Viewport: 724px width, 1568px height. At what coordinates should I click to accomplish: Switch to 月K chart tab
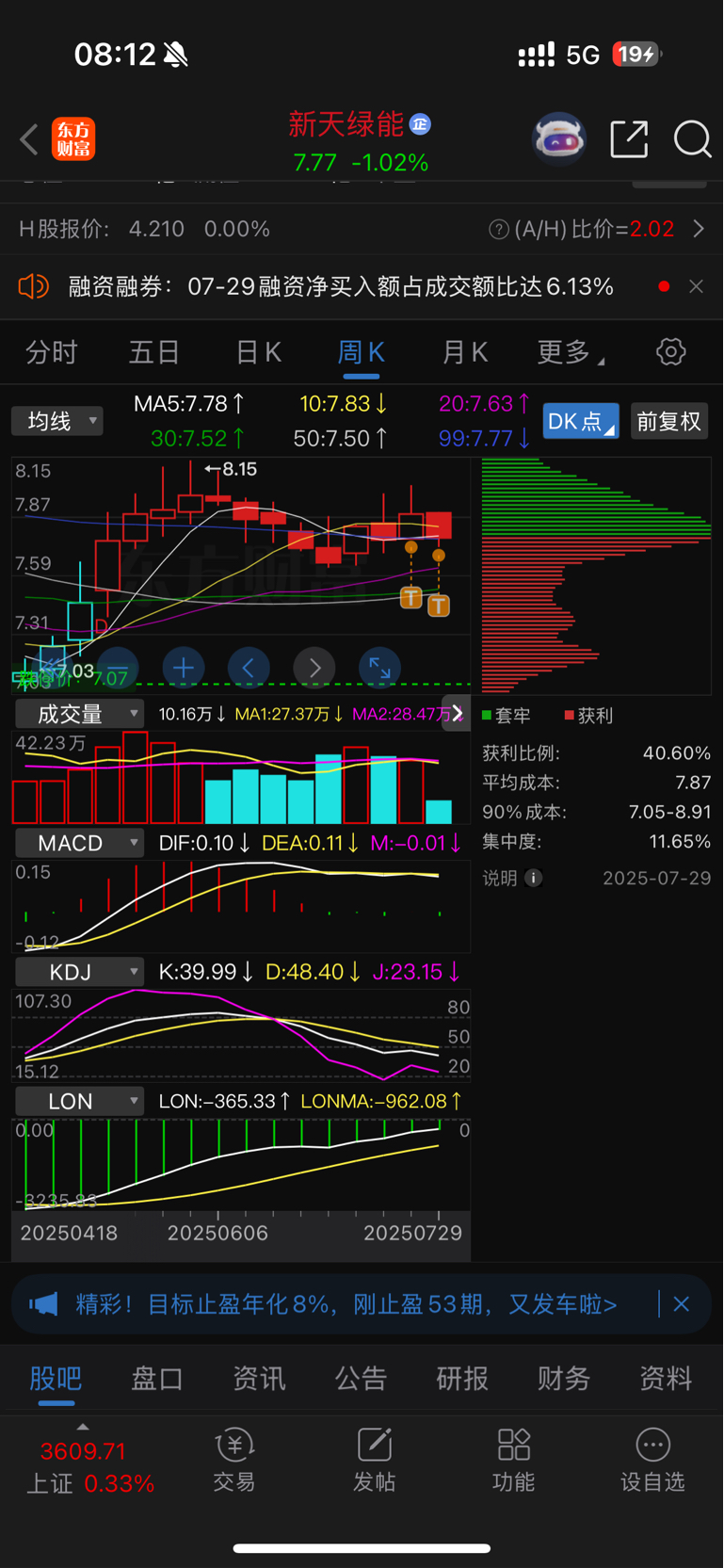pyautogui.click(x=464, y=352)
